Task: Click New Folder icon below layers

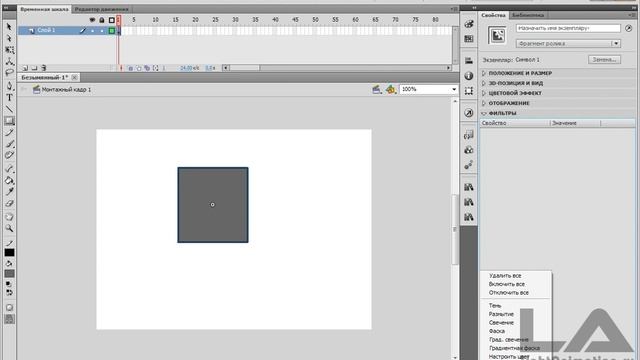Action: tap(34, 68)
